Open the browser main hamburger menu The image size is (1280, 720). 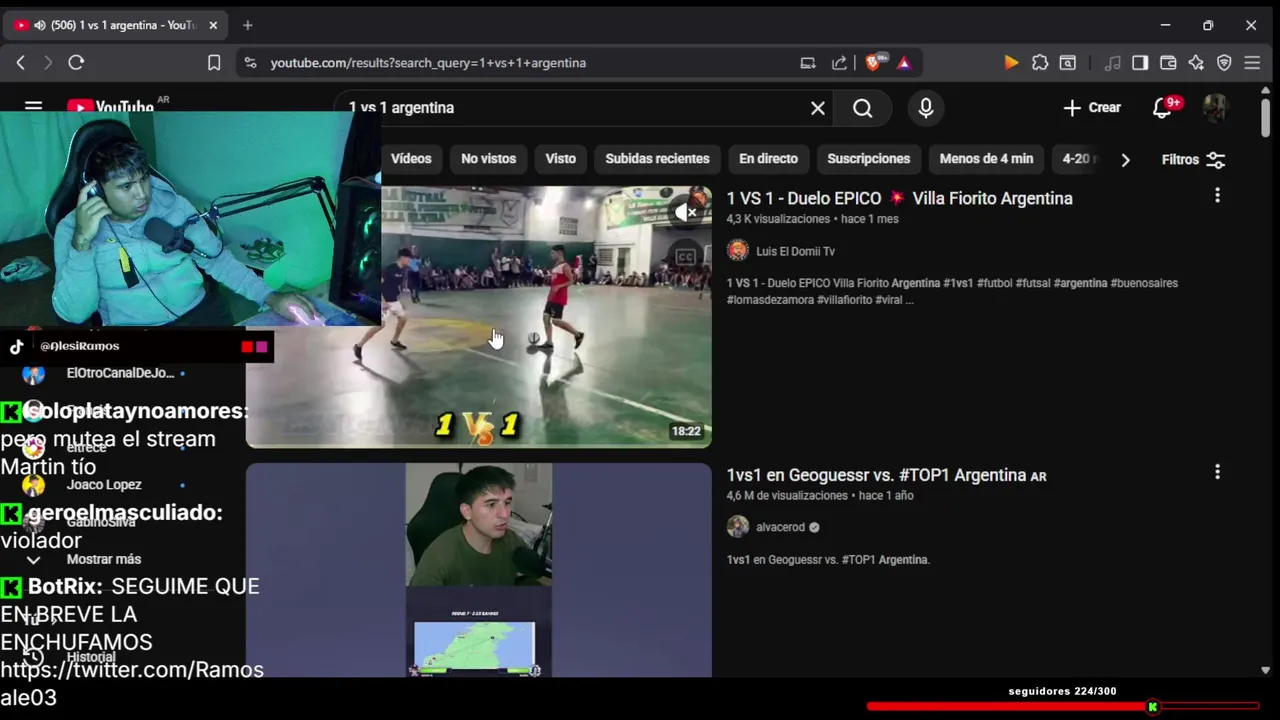(x=1252, y=62)
